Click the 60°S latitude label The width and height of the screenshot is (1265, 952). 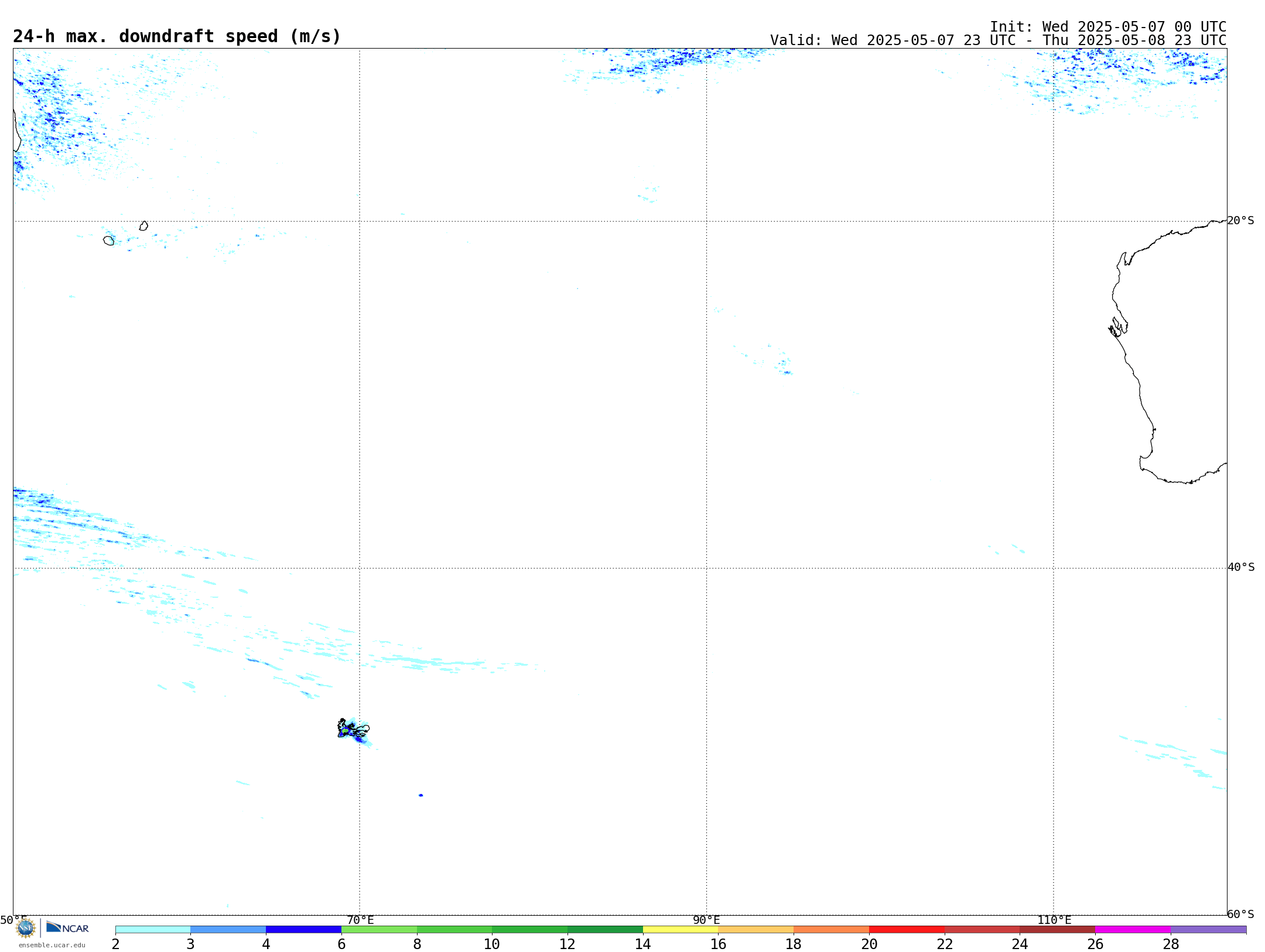[1241, 914]
